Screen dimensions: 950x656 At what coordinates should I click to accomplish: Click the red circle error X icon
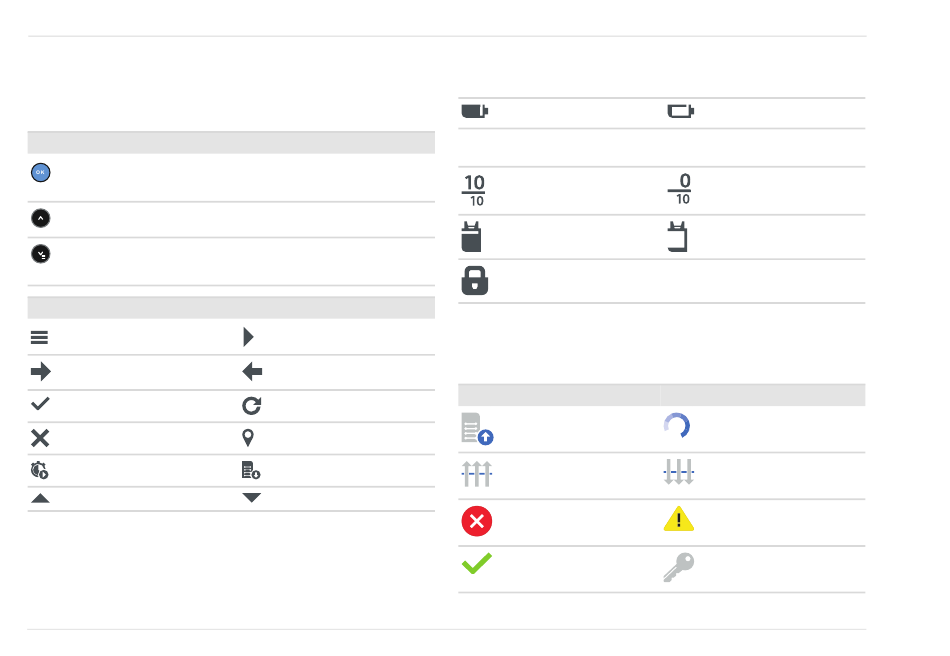[x=477, y=521]
